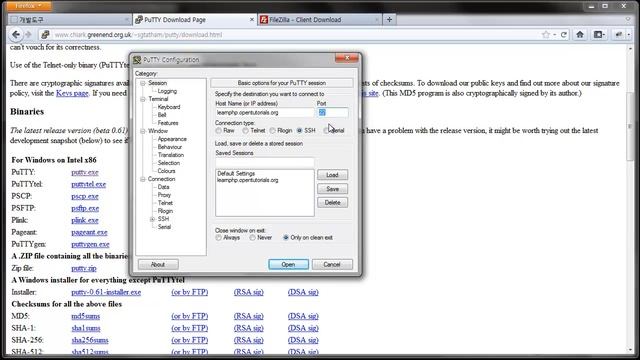
Task: Click the md5sums link
Action: pyautogui.click(x=85, y=316)
